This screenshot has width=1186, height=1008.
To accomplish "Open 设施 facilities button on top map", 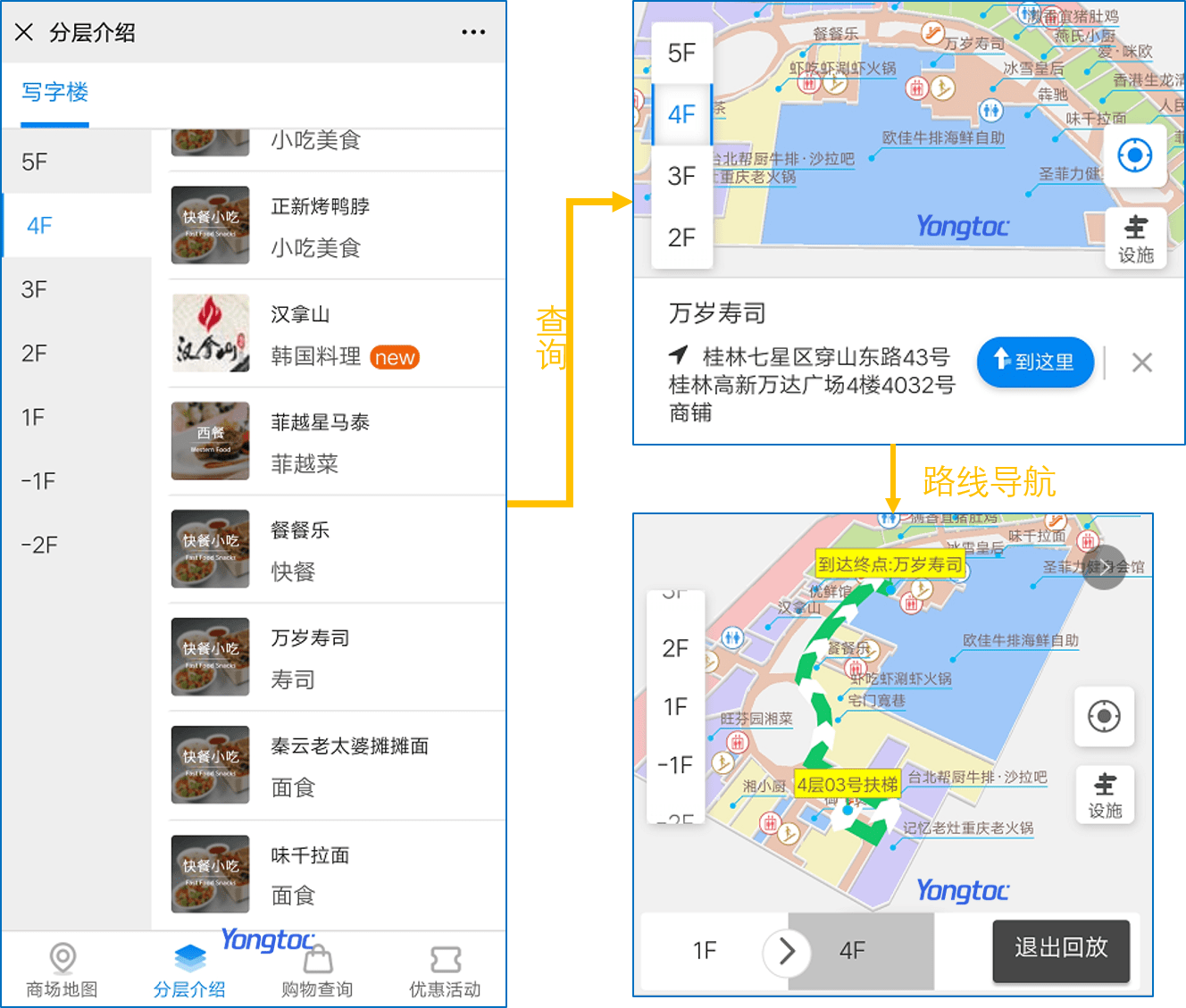I will pyautogui.click(x=1135, y=239).
